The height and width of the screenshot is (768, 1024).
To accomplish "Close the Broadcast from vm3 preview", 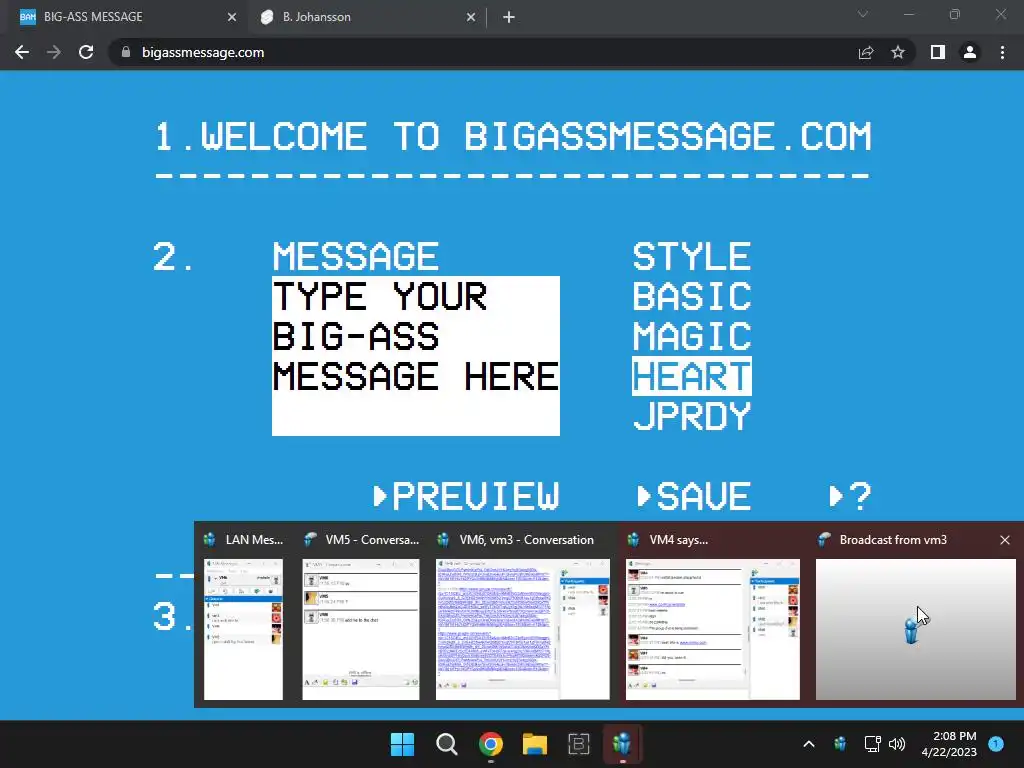I will pyautogui.click(x=1005, y=540).
